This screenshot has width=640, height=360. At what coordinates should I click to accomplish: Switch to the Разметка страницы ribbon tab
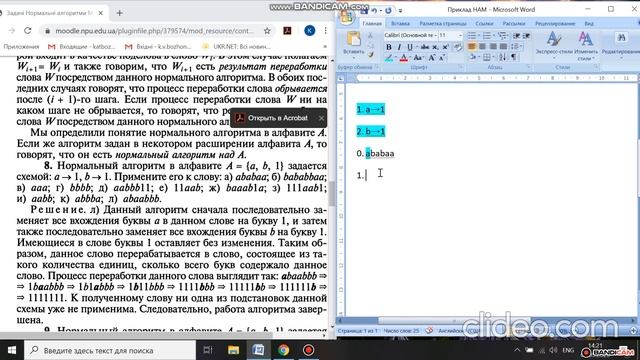(443, 24)
